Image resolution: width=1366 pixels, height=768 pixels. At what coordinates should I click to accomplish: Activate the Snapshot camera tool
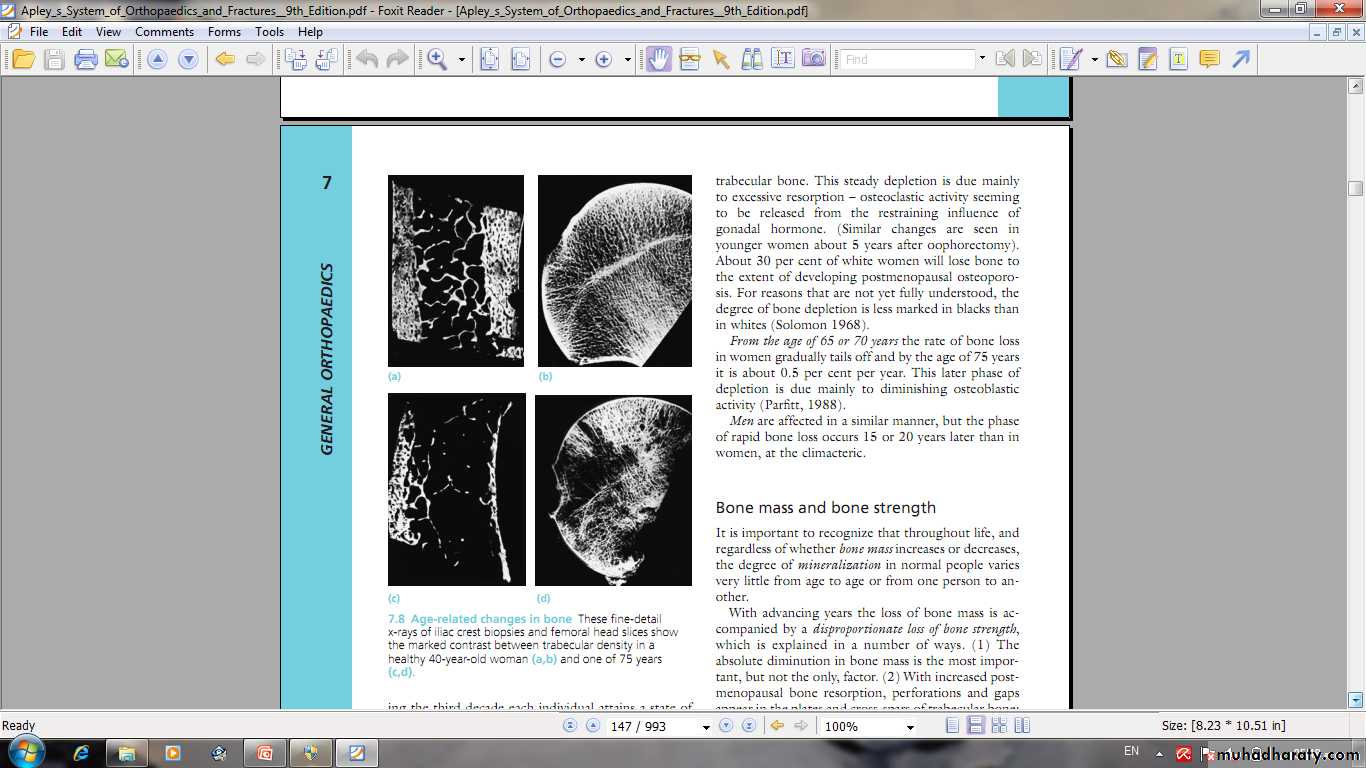click(x=814, y=59)
